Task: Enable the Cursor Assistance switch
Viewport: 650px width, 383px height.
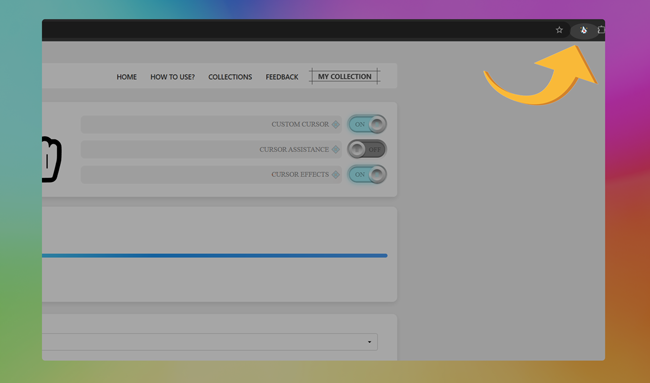Action: (367, 149)
